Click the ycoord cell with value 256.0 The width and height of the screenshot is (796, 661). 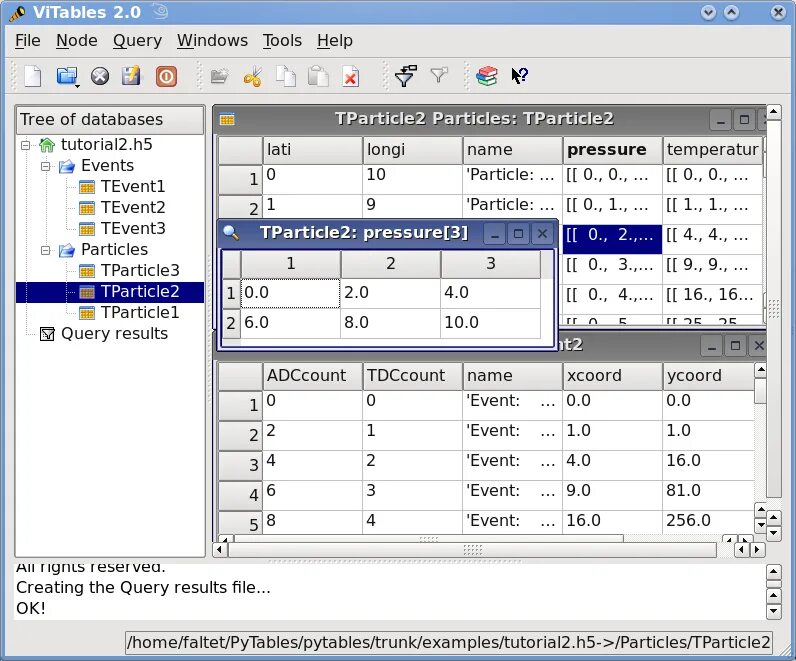(x=709, y=522)
